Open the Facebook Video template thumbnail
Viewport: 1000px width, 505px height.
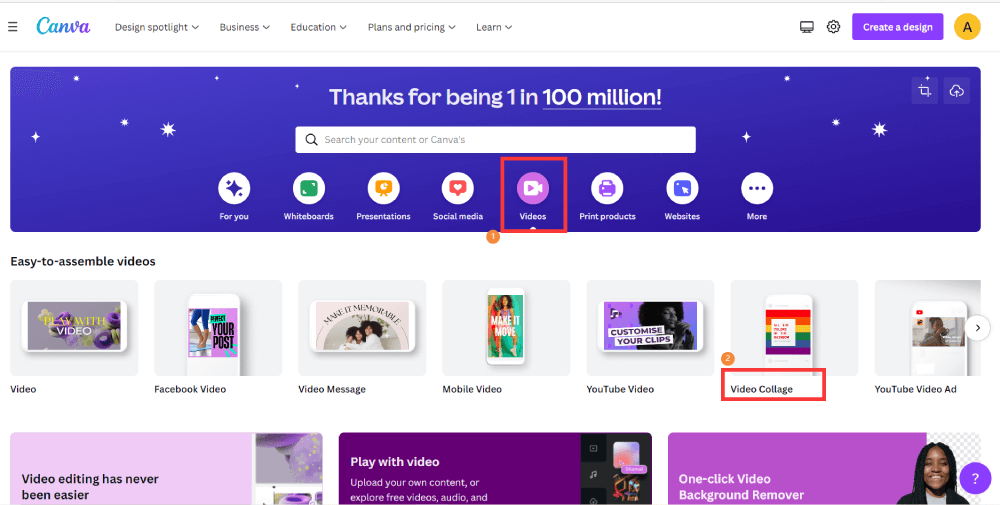218,328
